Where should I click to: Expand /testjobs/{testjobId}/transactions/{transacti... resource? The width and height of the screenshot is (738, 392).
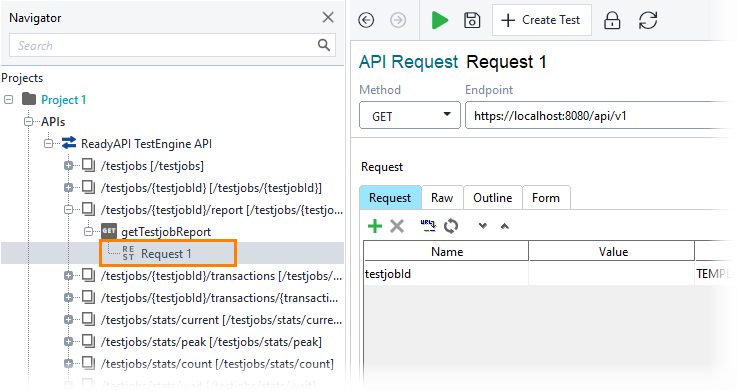69,298
